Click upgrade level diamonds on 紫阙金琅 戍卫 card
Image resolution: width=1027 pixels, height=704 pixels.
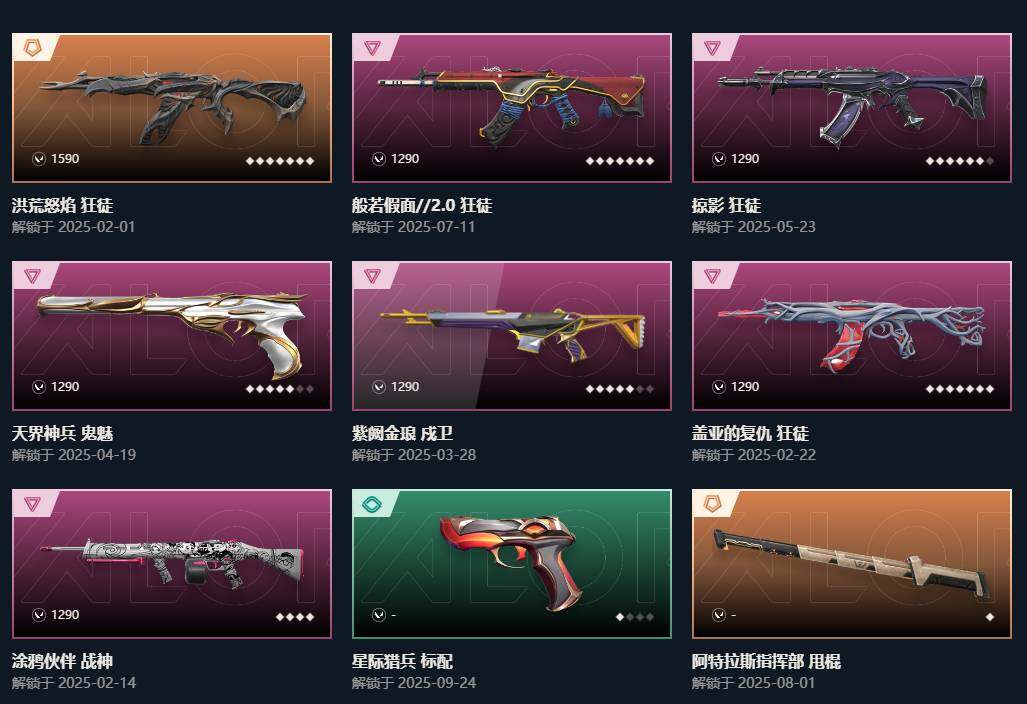click(x=620, y=389)
